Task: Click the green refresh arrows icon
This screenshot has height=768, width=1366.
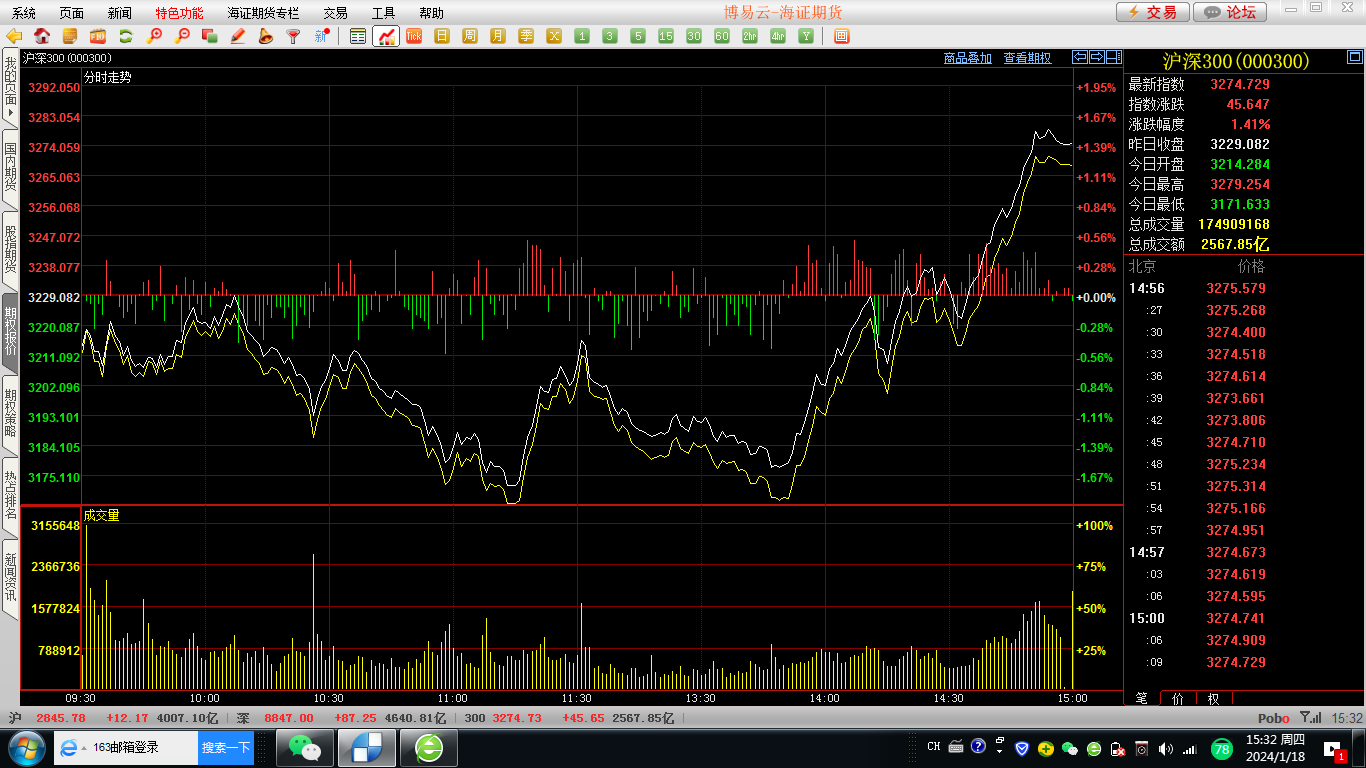Action: (126, 36)
